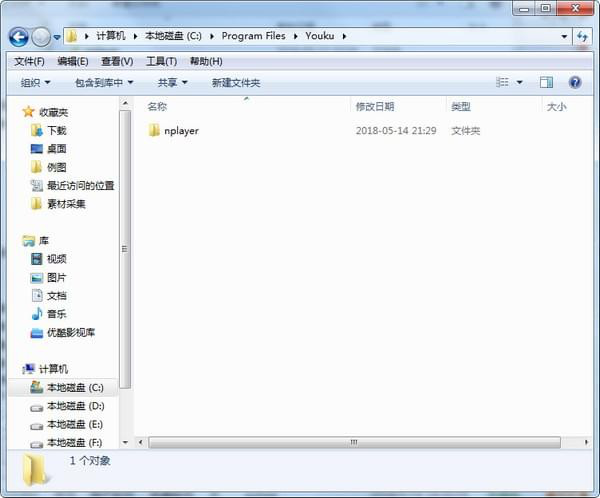Navigate to the Program Files breadcrumb
The width and height of the screenshot is (600, 498).
coord(253,36)
